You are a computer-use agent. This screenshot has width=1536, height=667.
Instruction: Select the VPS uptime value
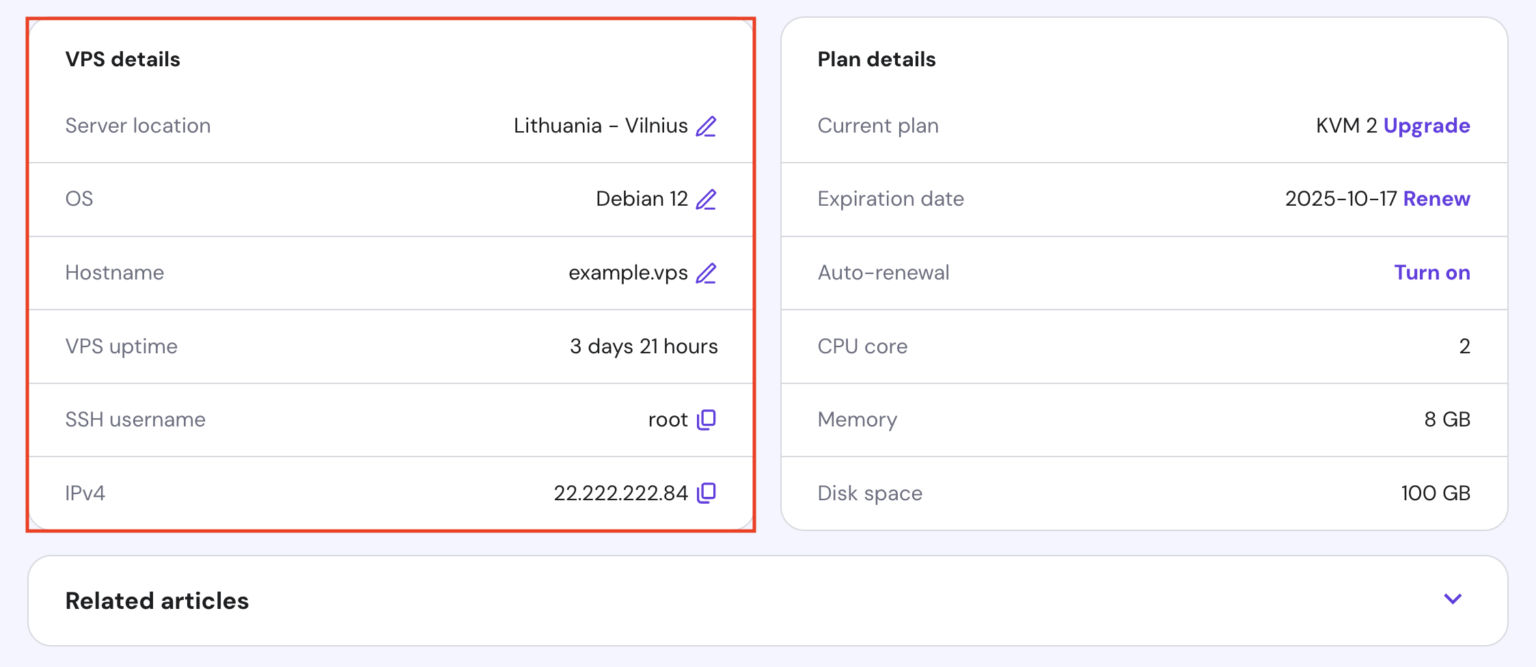[644, 346]
